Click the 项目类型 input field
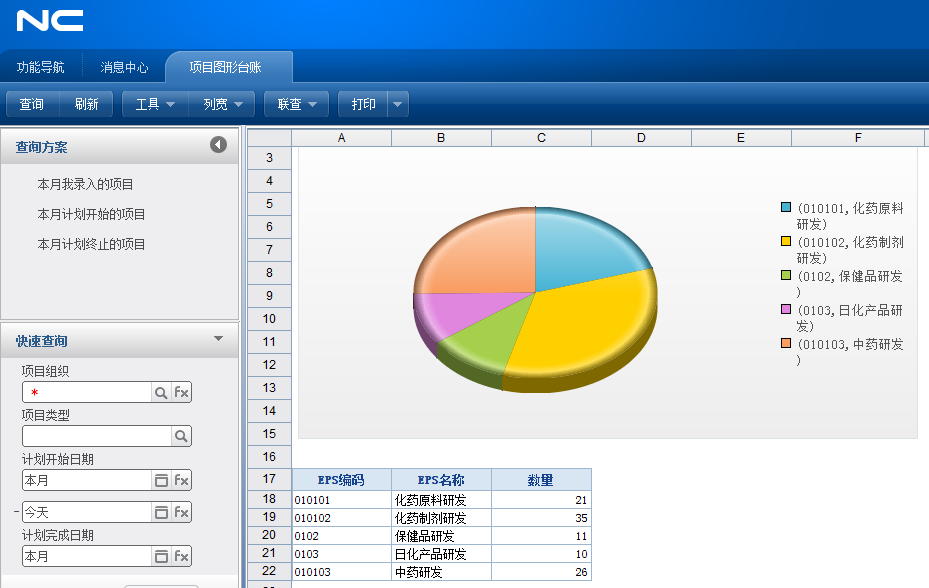The height and width of the screenshot is (588, 929). point(96,437)
